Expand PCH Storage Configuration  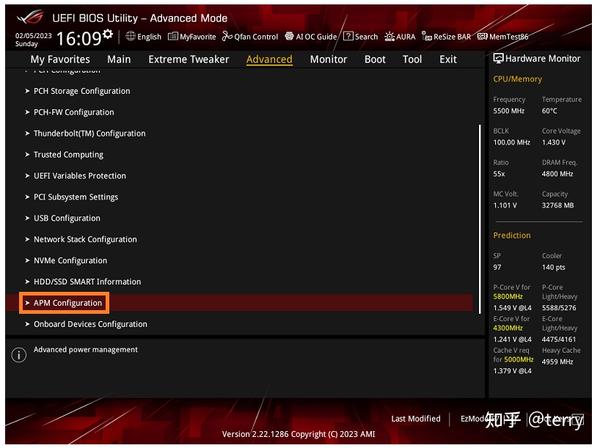pos(82,91)
